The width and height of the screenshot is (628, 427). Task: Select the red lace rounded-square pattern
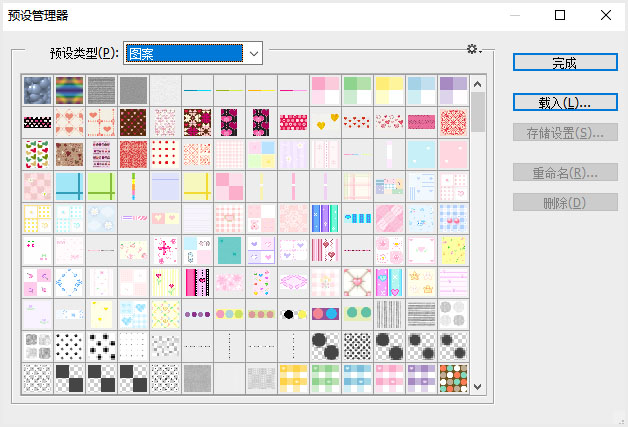click(454, 123)
